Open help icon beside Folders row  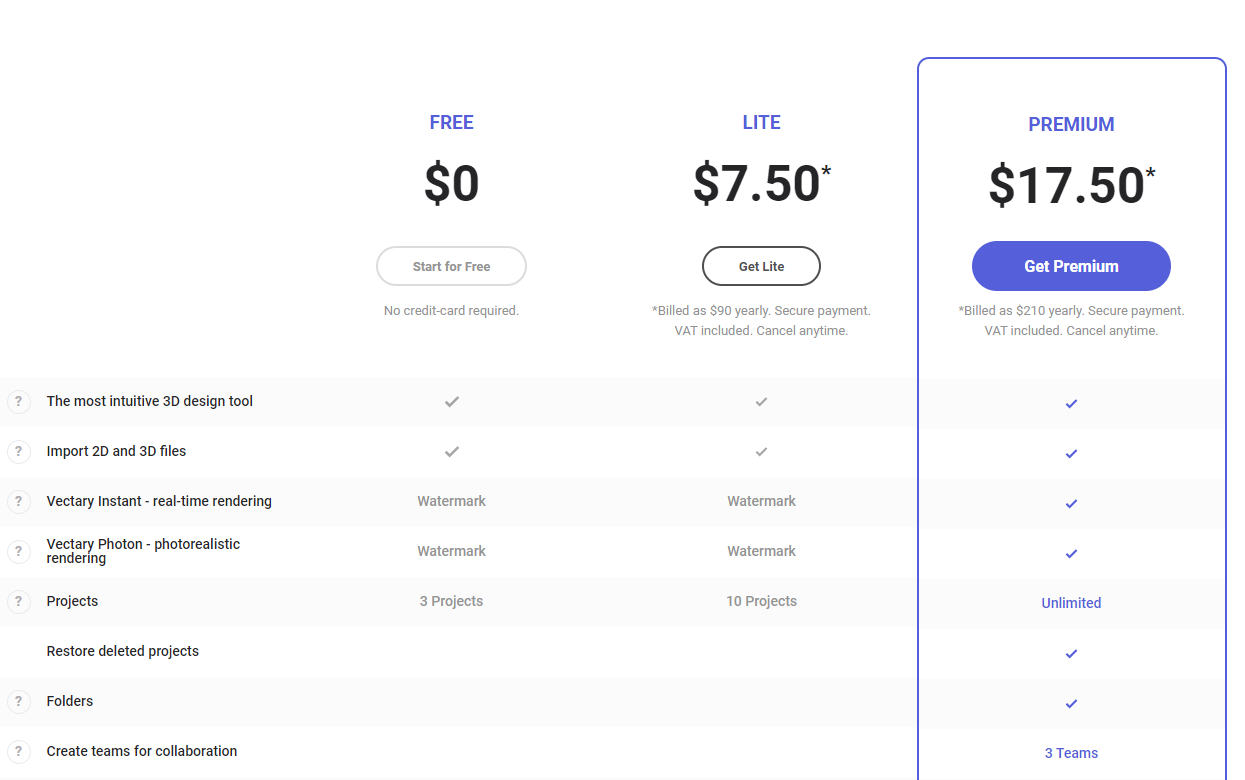click(18, 702)
